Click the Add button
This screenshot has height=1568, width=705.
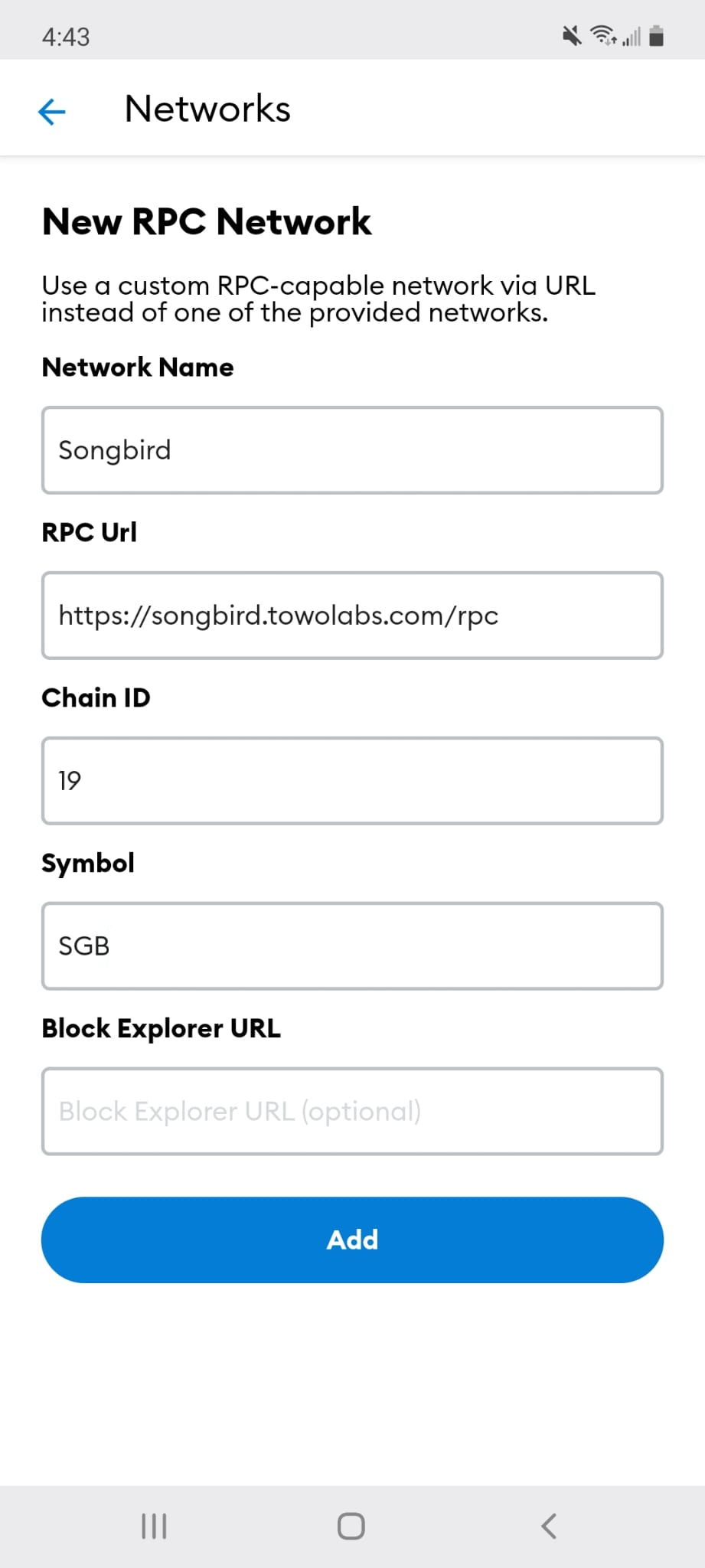coord(352,1240)
